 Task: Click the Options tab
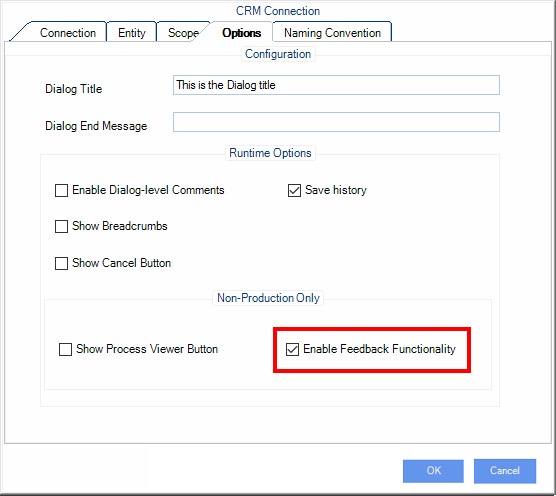click(241, 33)
